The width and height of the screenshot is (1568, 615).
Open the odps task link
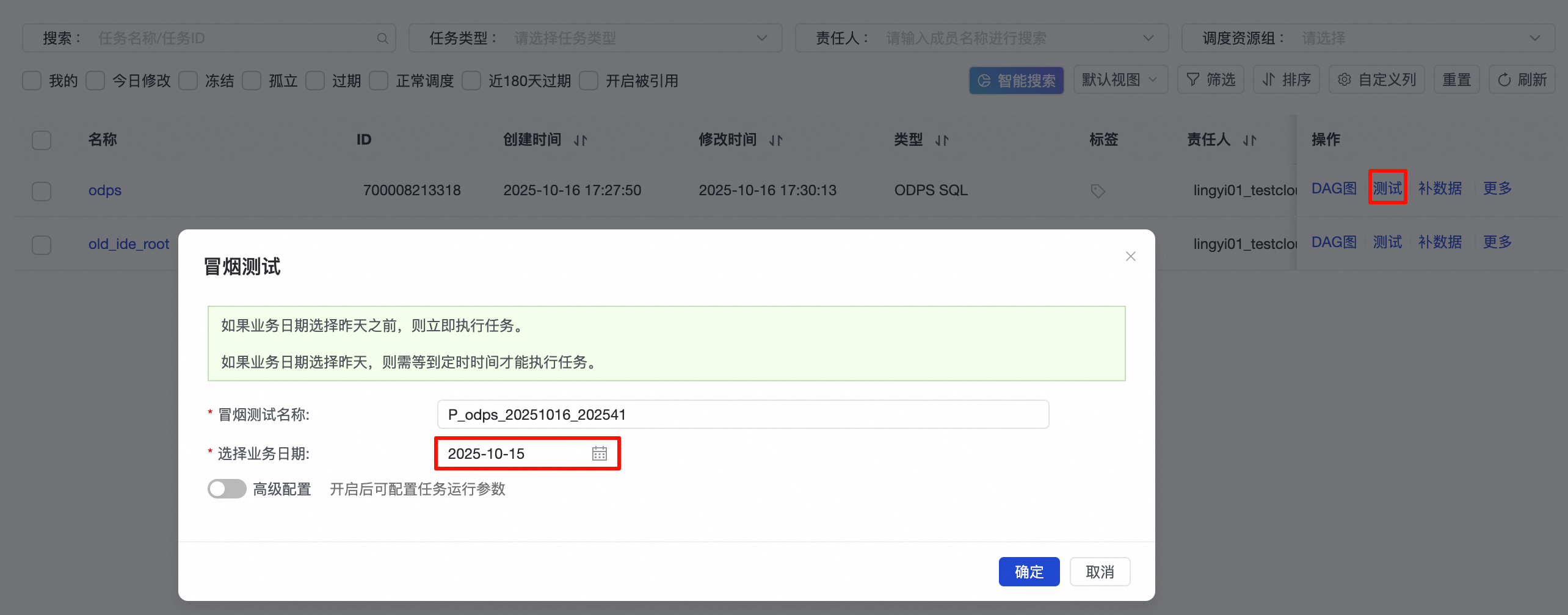coord(105,190)
